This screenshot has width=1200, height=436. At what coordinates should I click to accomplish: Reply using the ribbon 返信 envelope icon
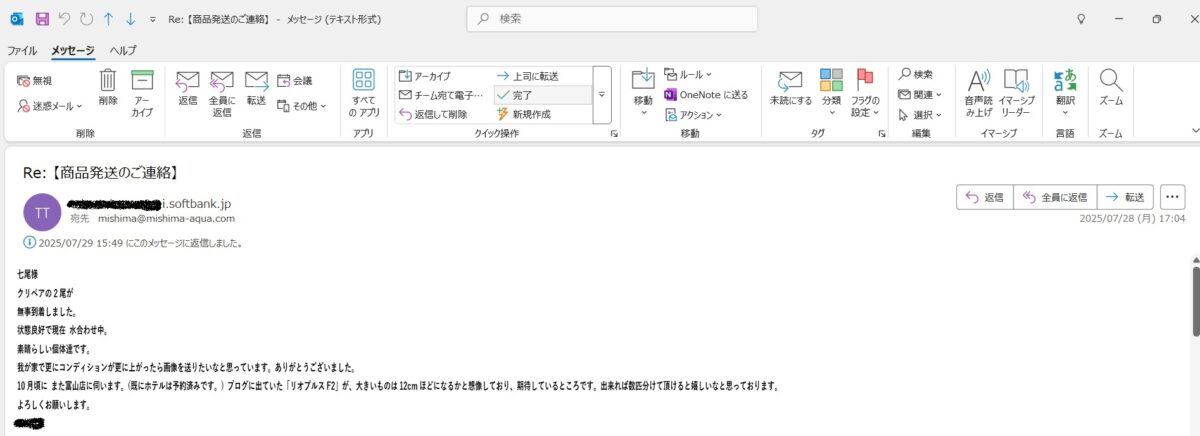[x=188, y=89]
